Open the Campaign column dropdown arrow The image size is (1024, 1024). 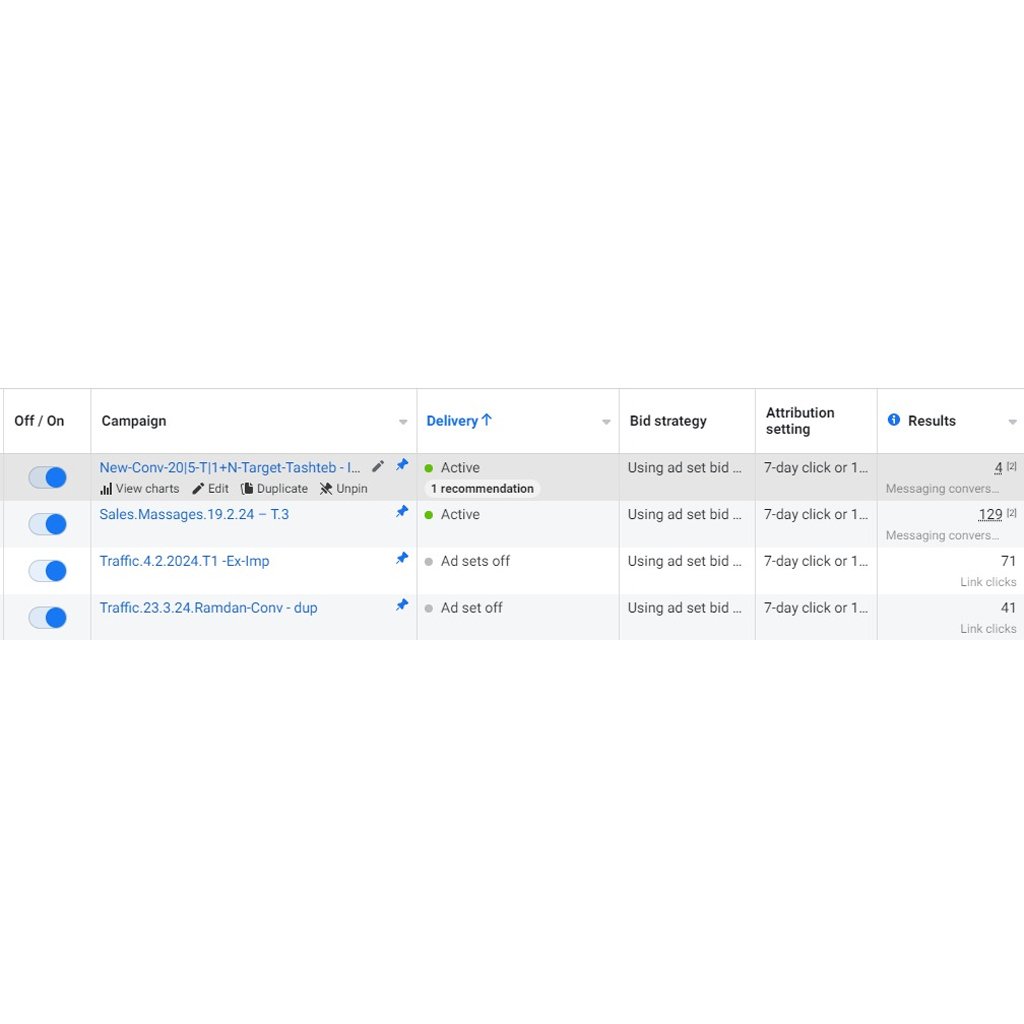pos(403,422)
